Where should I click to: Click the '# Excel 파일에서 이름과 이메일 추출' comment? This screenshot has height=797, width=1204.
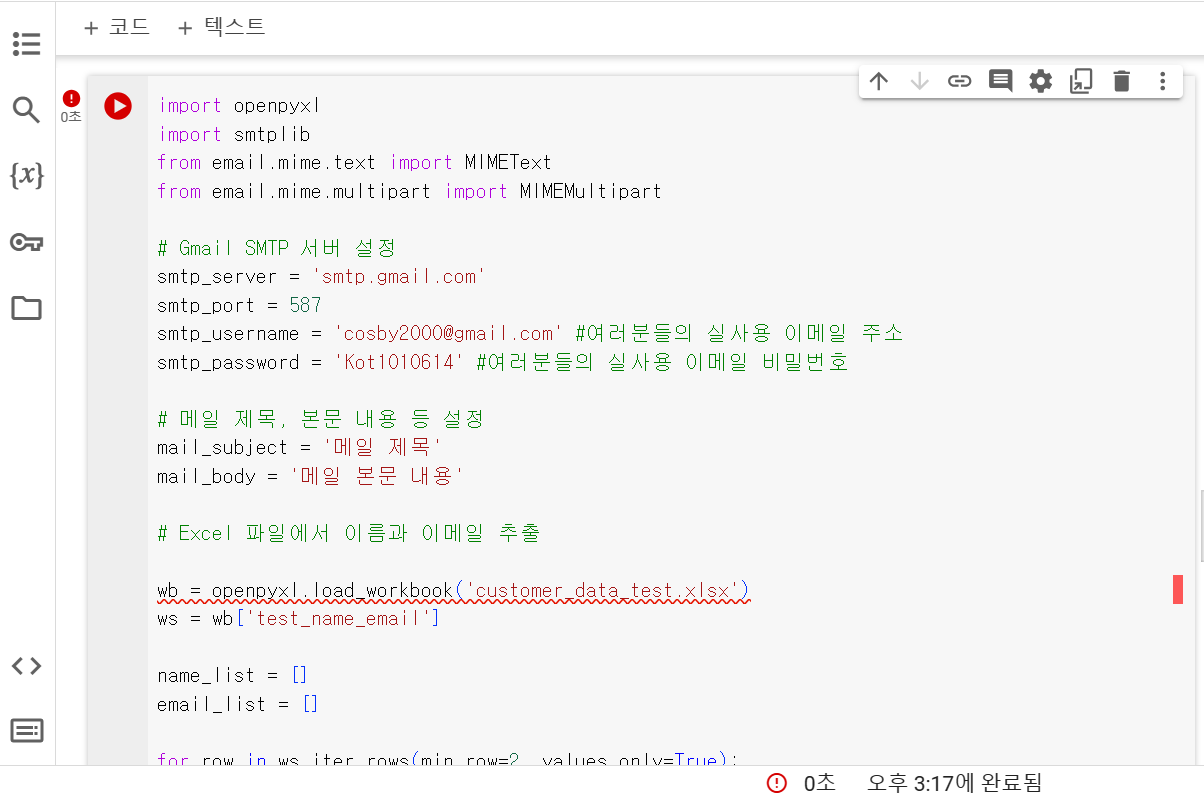pyautogui.click(x=349, y=534)
